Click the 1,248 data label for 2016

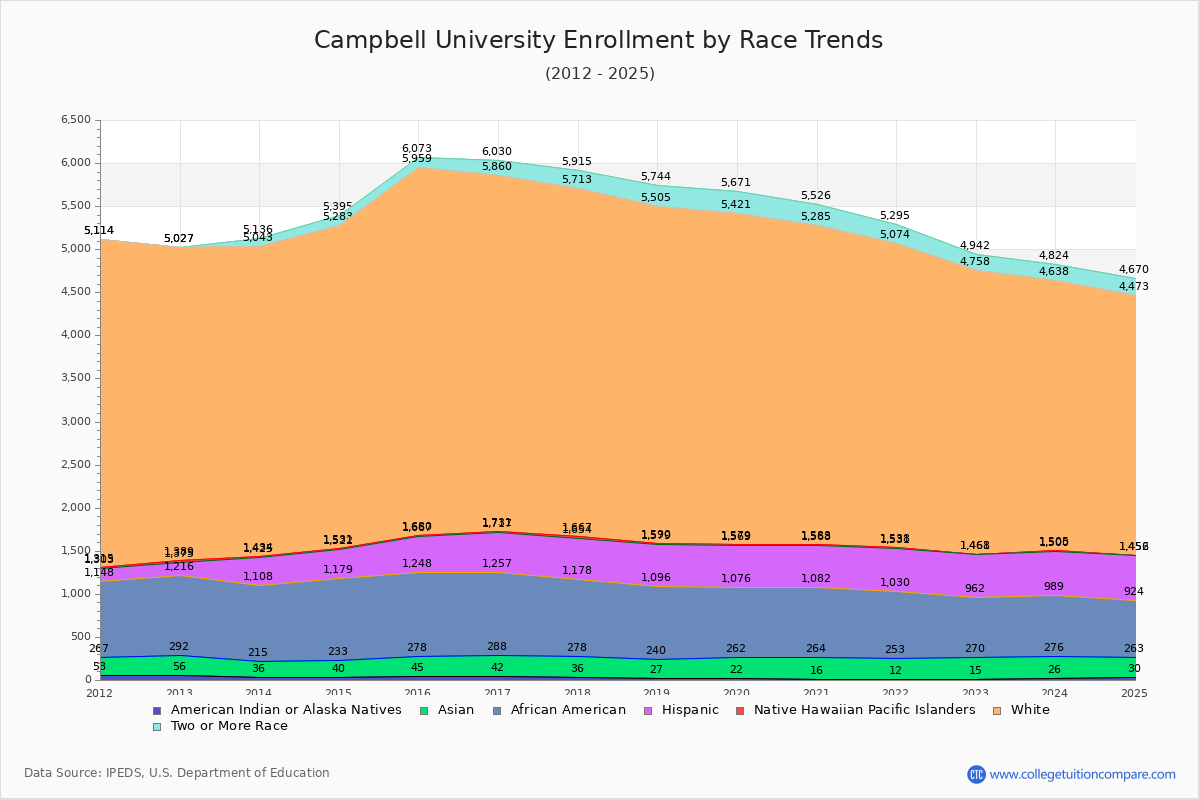417,563
